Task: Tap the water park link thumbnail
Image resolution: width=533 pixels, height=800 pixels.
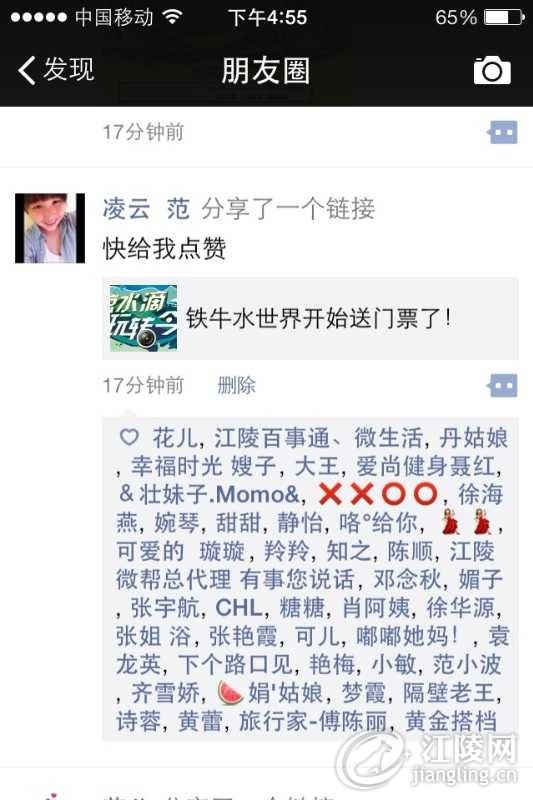Action: tap(143, 318)
